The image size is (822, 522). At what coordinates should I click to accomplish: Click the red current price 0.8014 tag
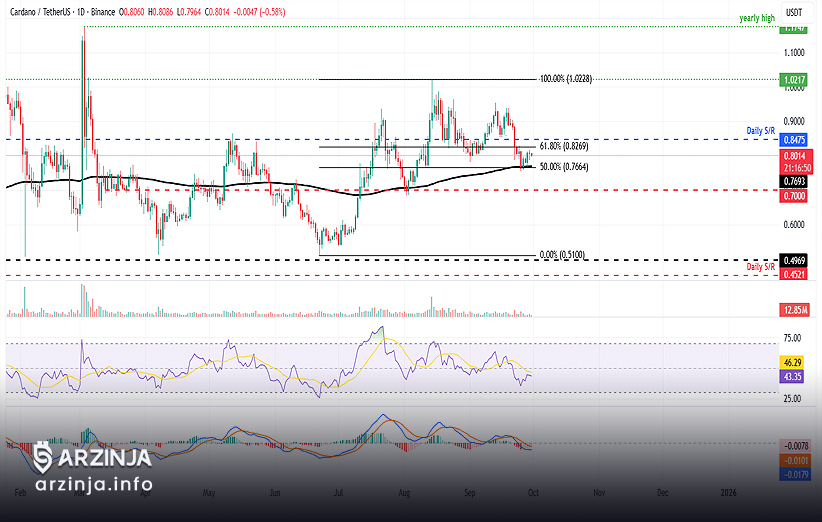click(x=796, y=156)
